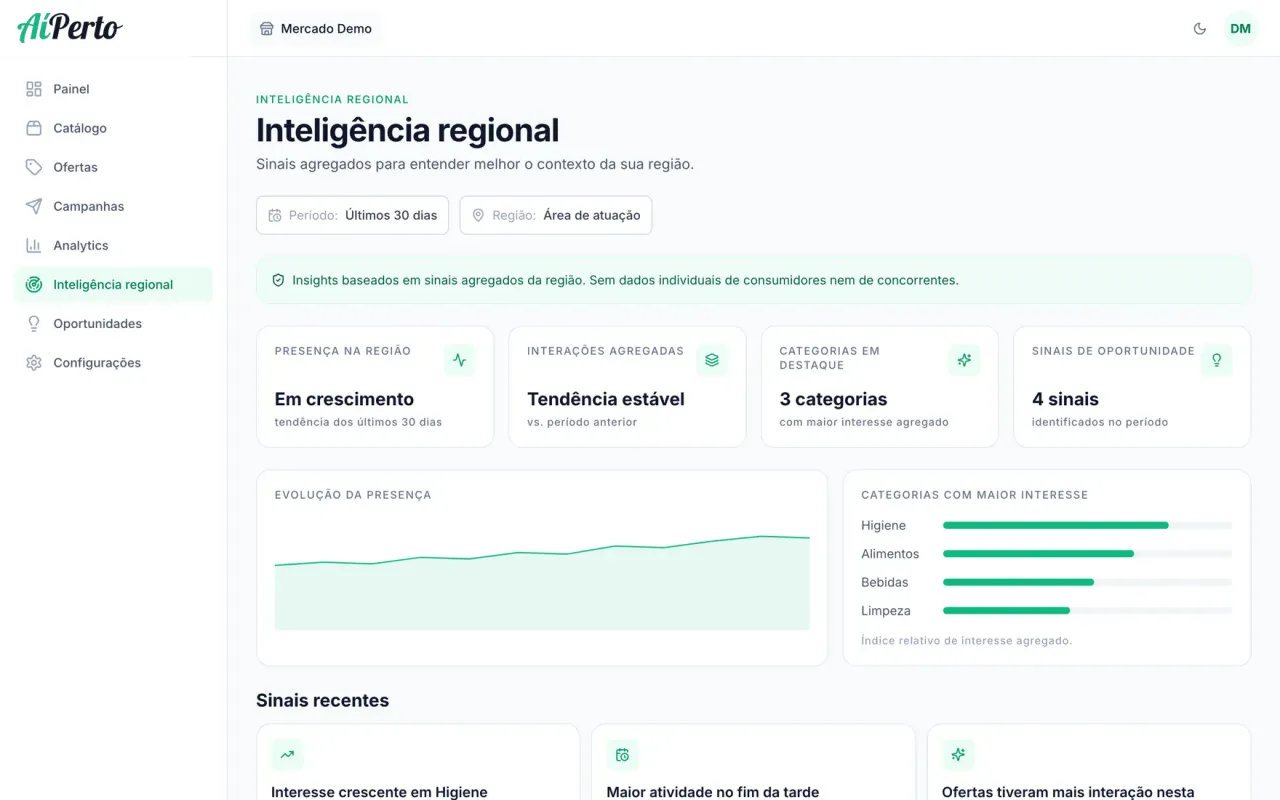Click the Limpeza interest bar

click(1087, 610)
